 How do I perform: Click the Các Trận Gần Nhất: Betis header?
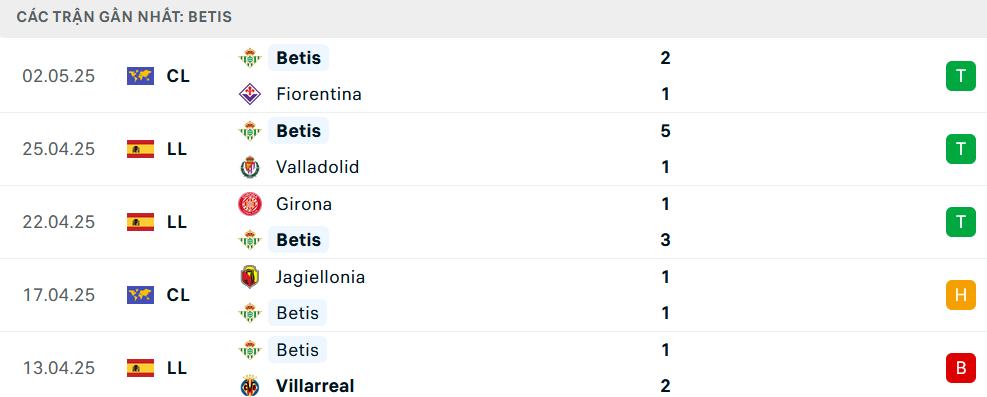124,17
